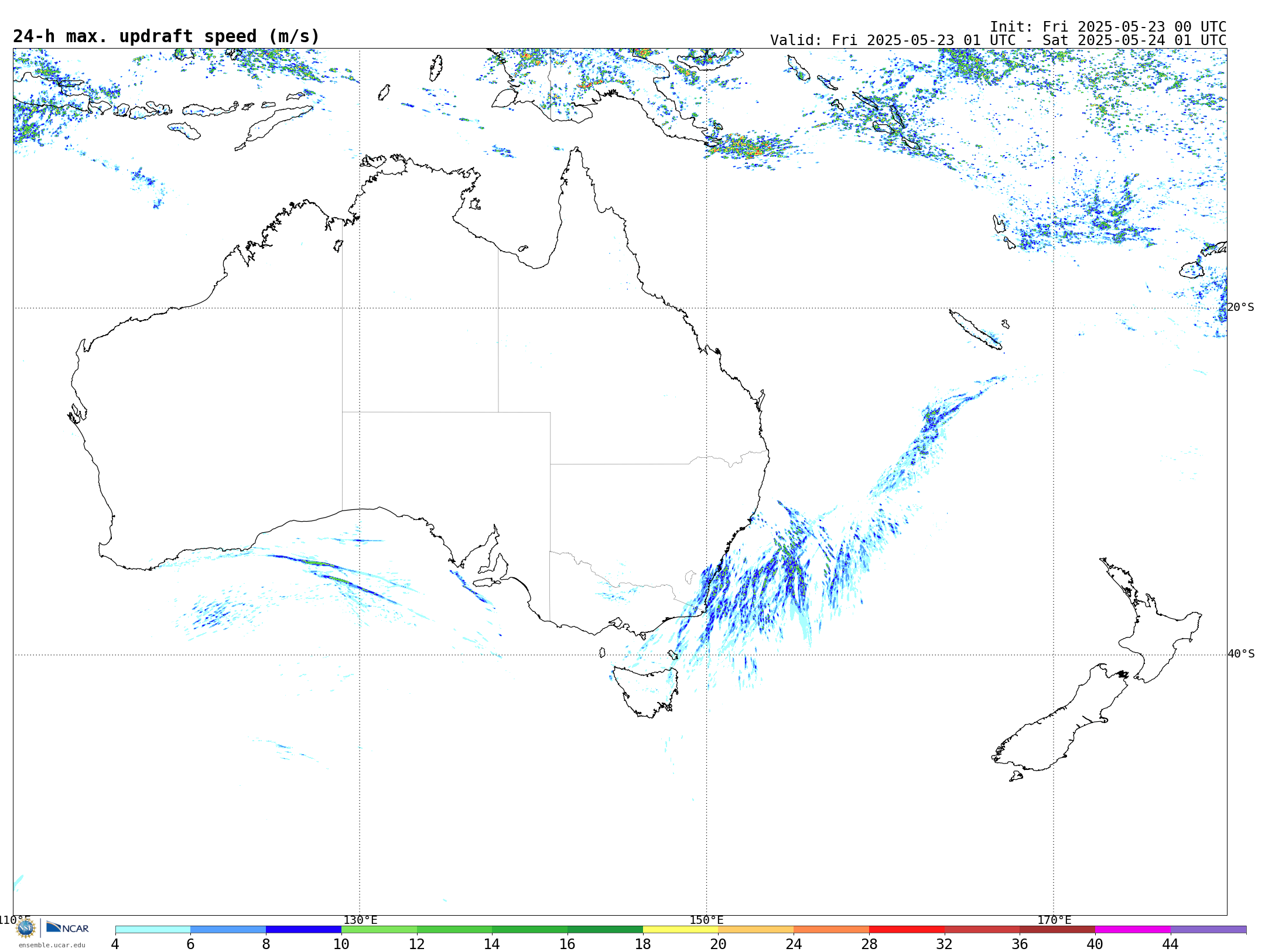Click the colorbar tick label "14"
Screen dimensions: 1265x952
pyautogui.click(x=492, y=944)
